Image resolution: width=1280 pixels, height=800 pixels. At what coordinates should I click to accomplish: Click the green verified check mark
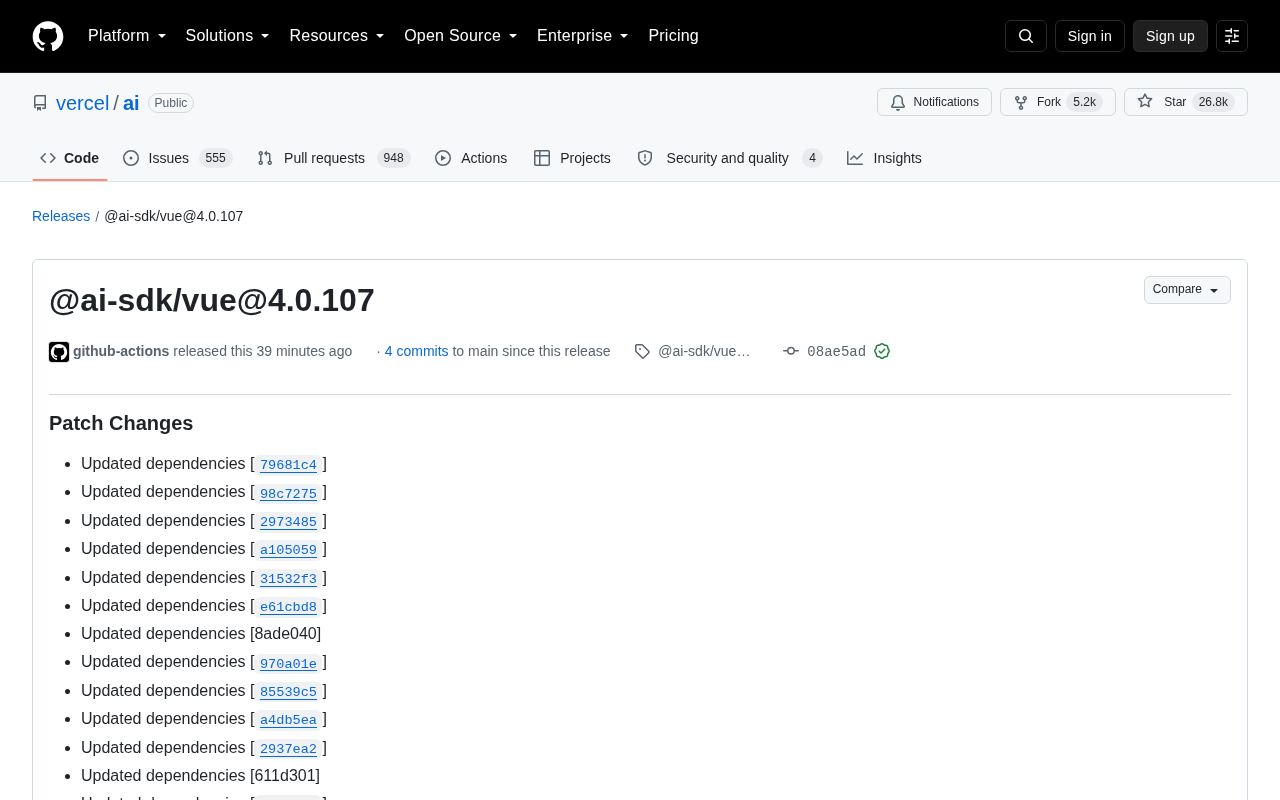click(x=882, y=351)
